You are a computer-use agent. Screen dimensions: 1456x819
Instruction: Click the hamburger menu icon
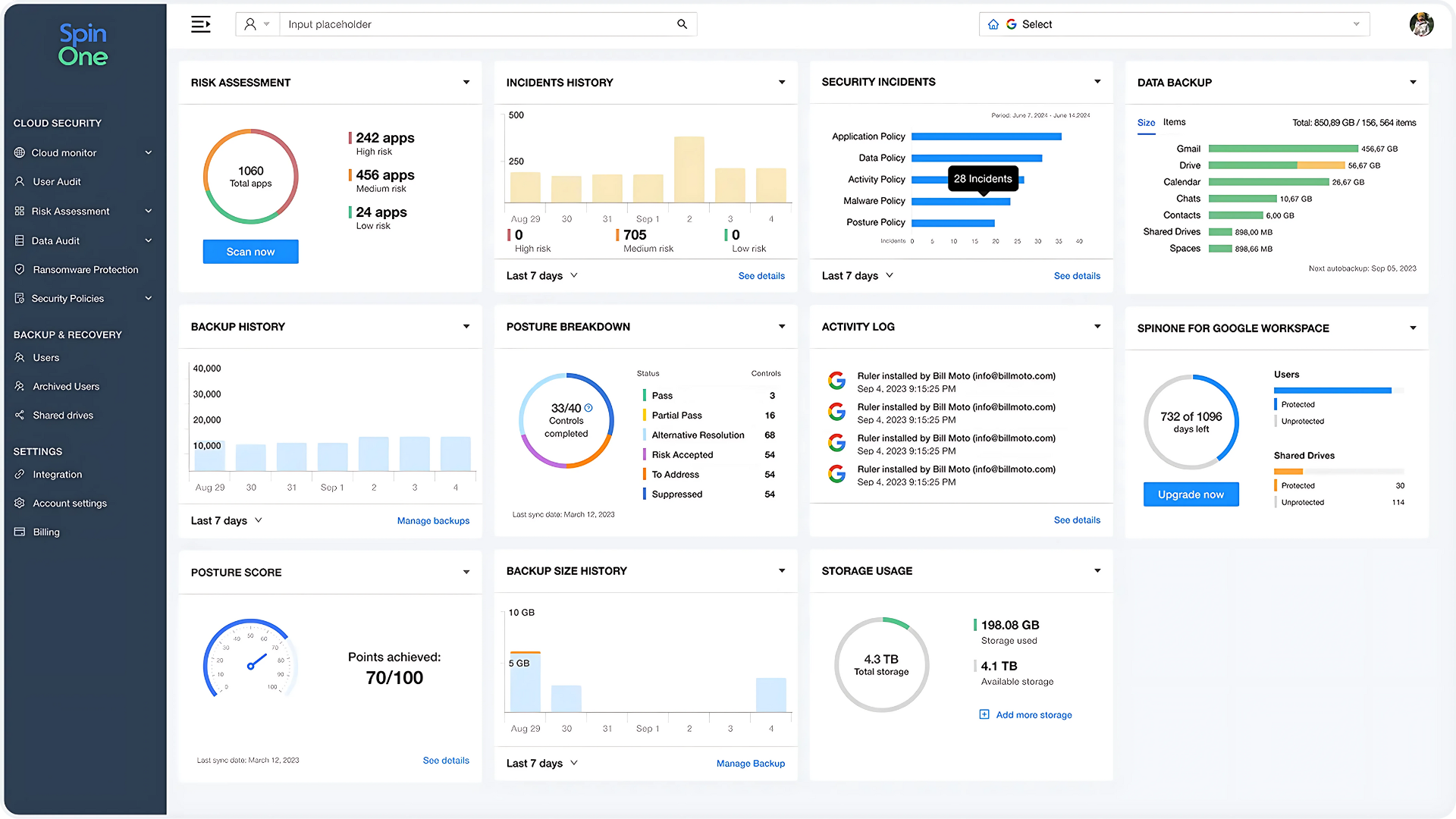coord(200,24)
